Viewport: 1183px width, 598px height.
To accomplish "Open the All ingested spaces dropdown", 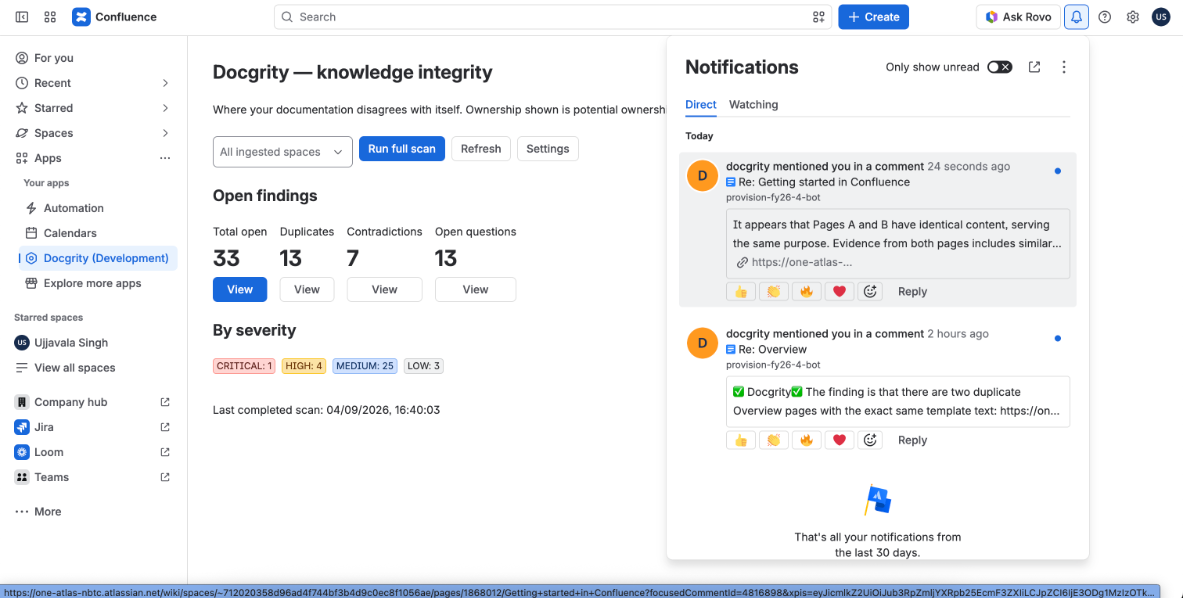I will coord(283,152).
